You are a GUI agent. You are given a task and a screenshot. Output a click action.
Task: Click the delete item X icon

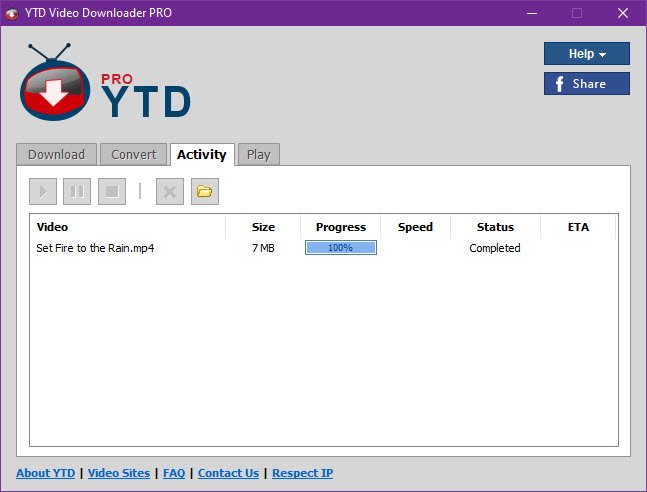click(170, 192)
